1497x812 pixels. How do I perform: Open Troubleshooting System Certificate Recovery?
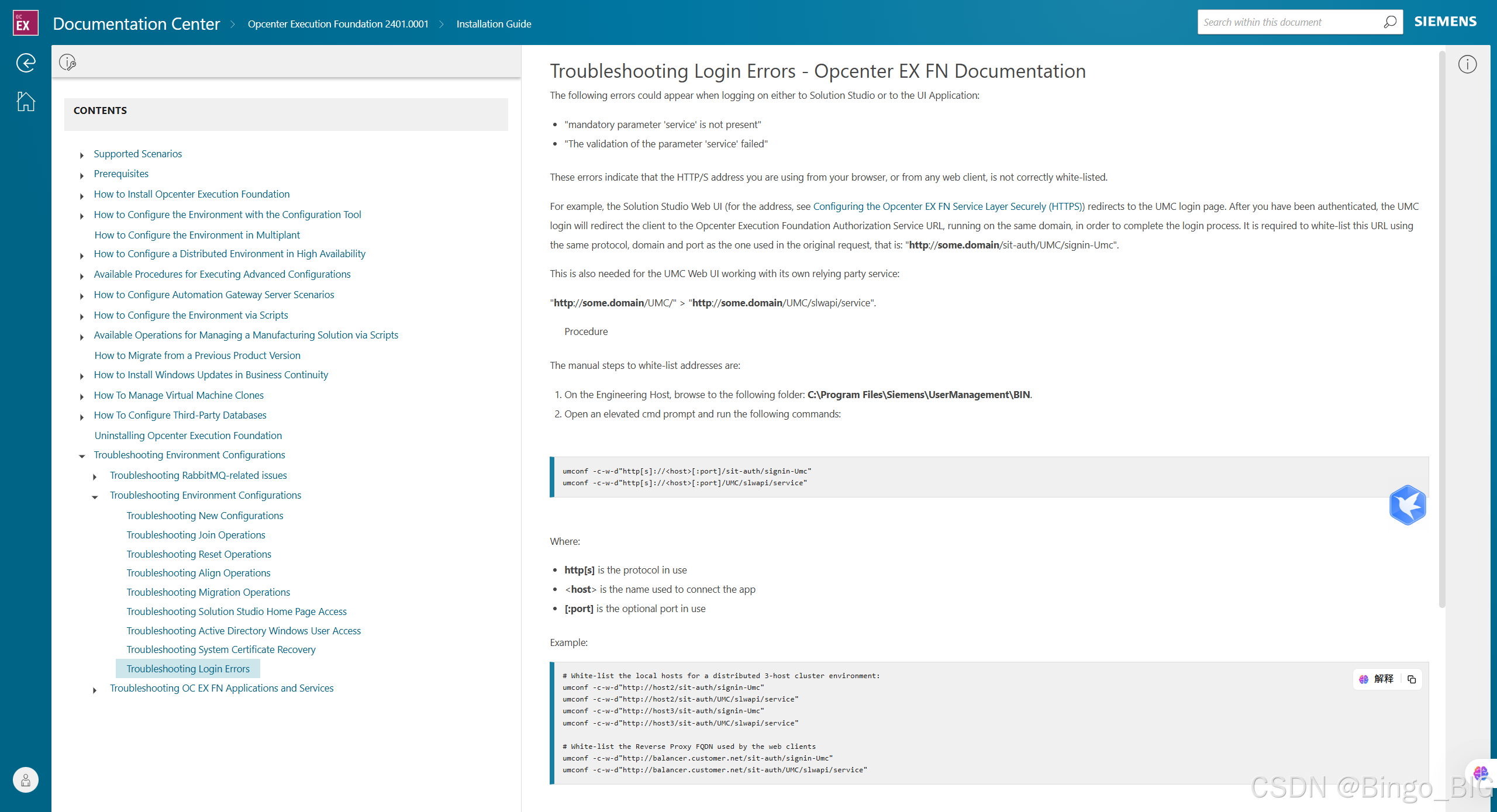[220, 649]
